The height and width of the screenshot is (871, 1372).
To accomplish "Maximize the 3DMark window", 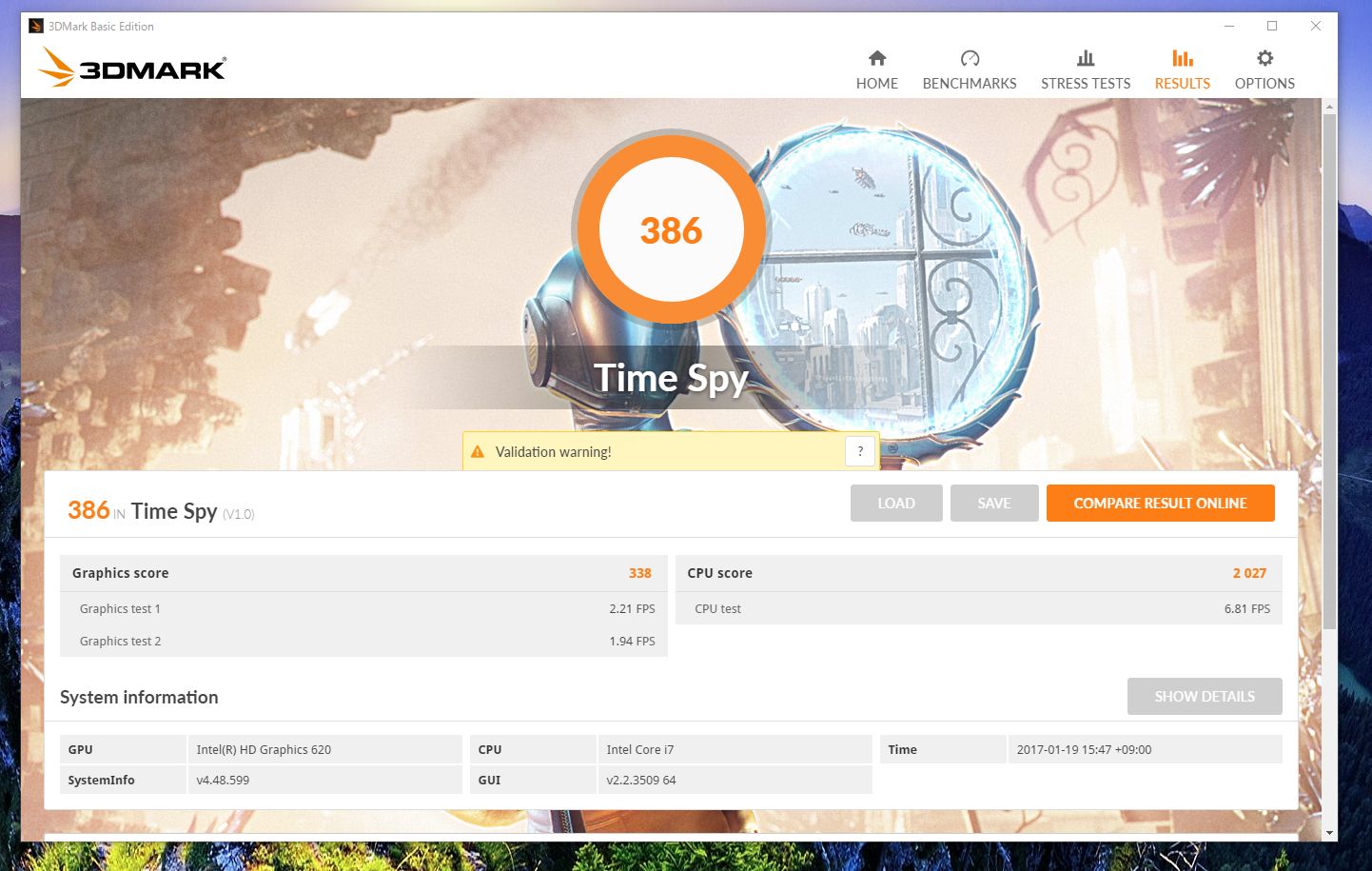I will (1272, 26).
